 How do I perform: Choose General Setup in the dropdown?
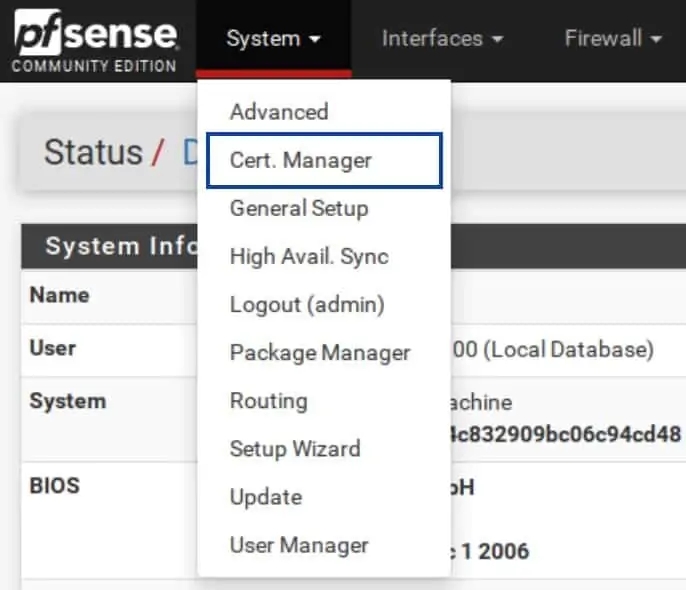[299, 208]
